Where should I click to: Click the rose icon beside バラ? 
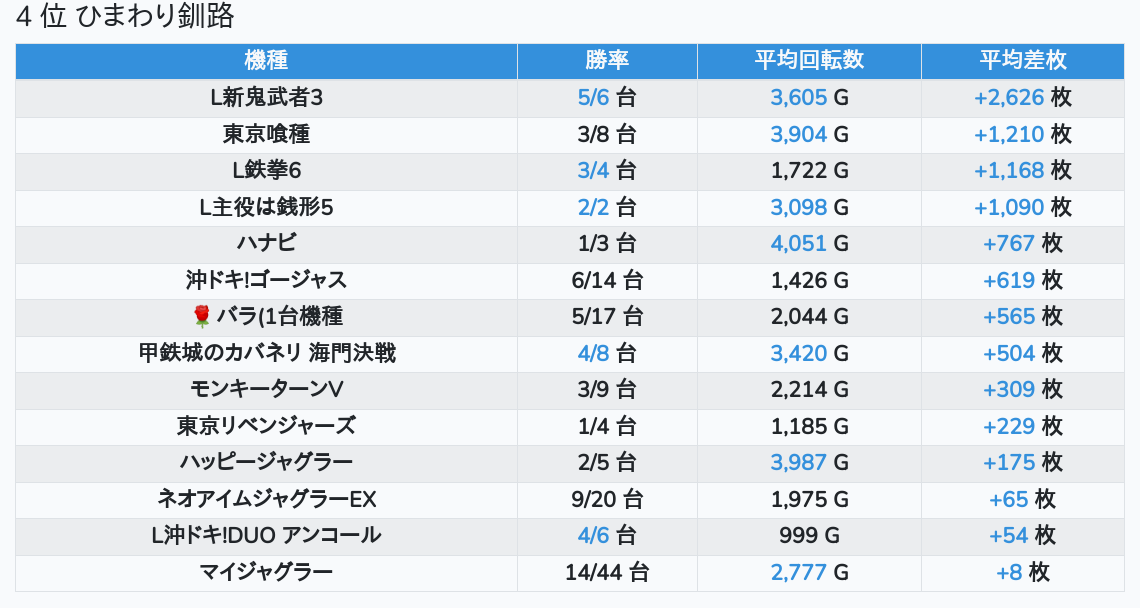[202, 317]
